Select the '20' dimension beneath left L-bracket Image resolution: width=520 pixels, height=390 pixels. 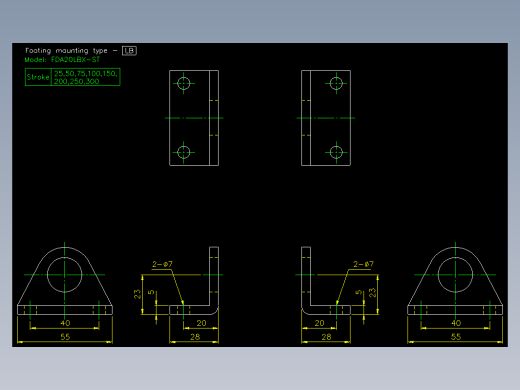[x=201, y=323]
